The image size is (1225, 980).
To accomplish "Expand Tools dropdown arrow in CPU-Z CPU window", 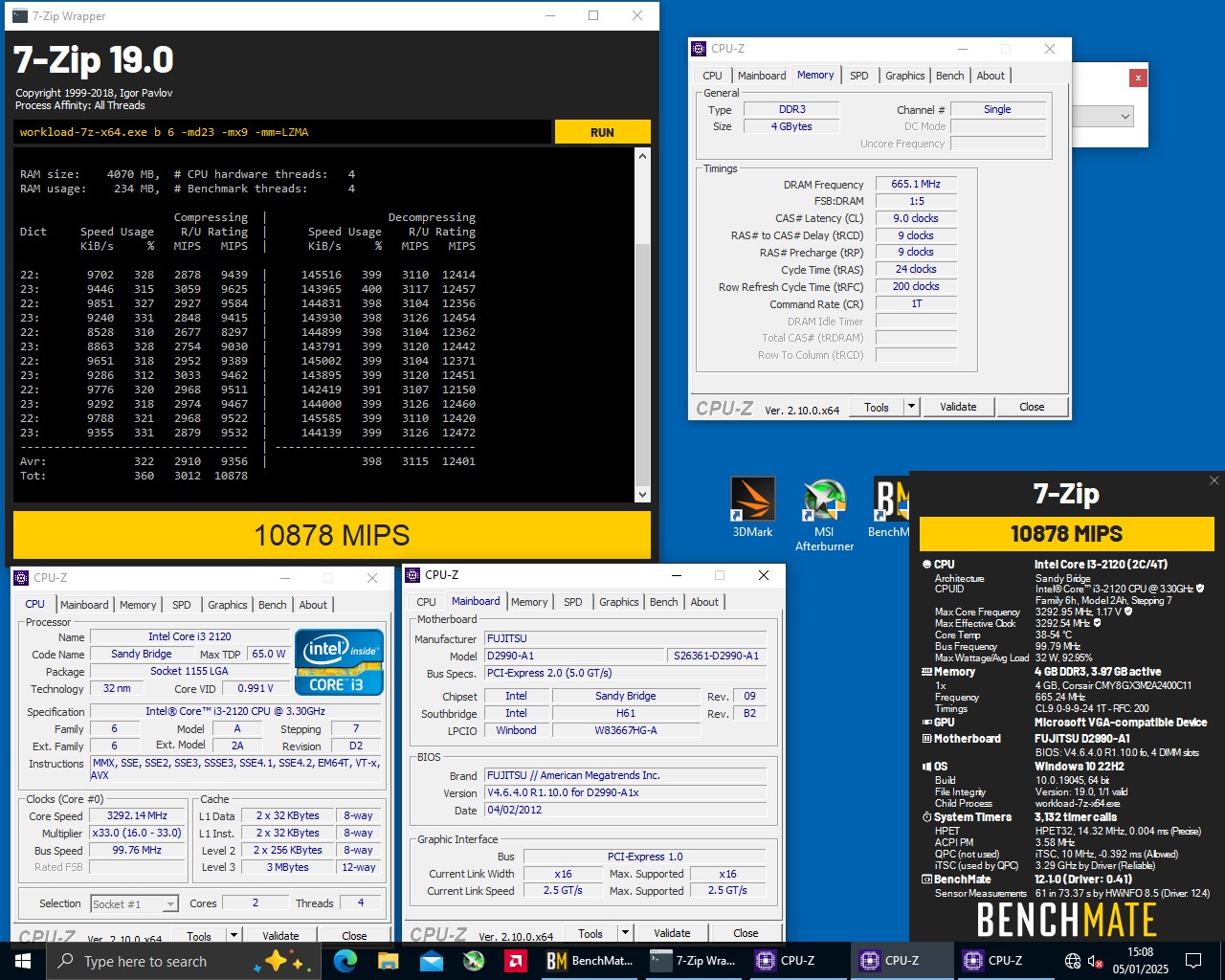I will [x=234, y=935].
